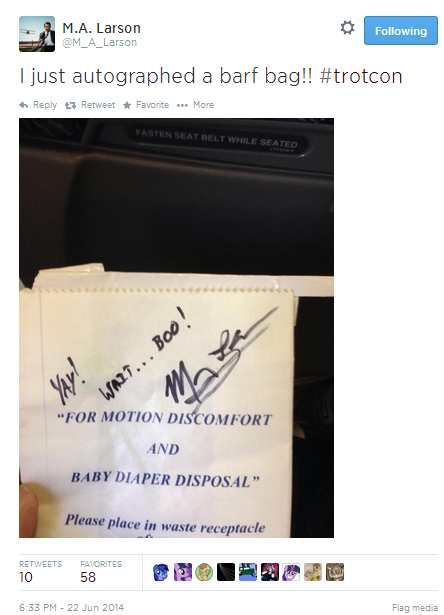Open the gear settings dropdown
The image size is (444, 615).
(347, 28)
